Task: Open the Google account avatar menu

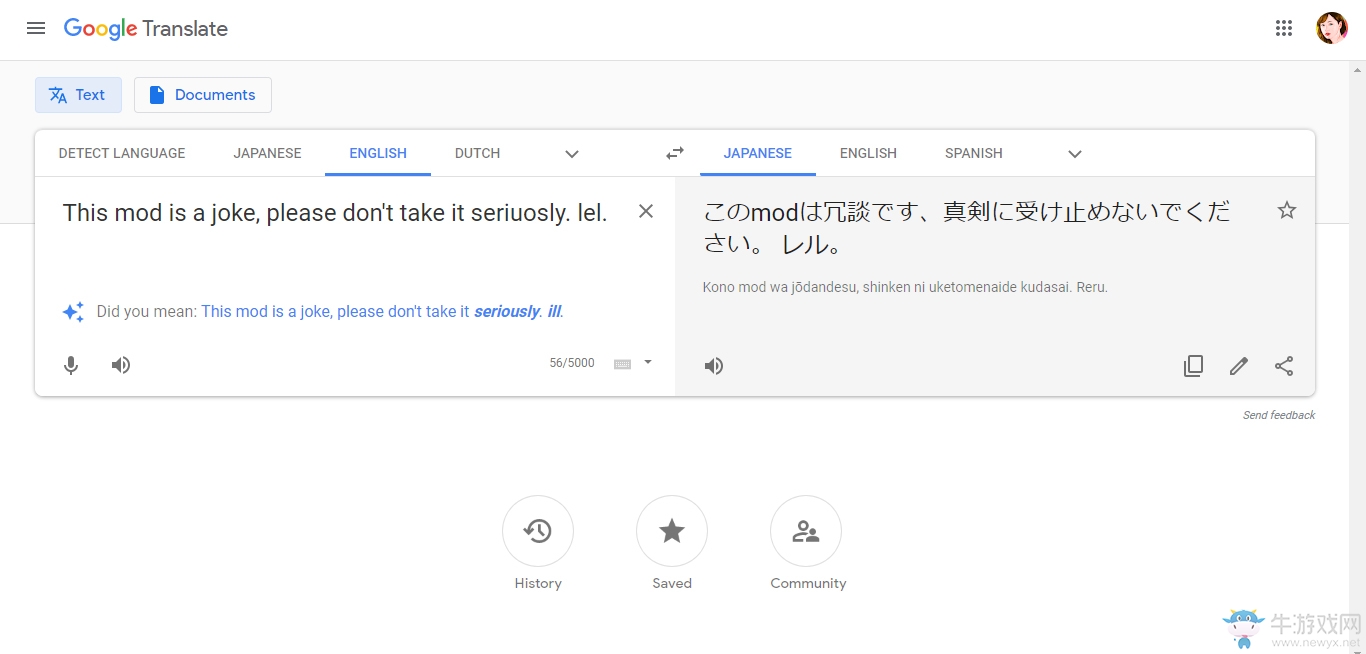Action: 1331,28
